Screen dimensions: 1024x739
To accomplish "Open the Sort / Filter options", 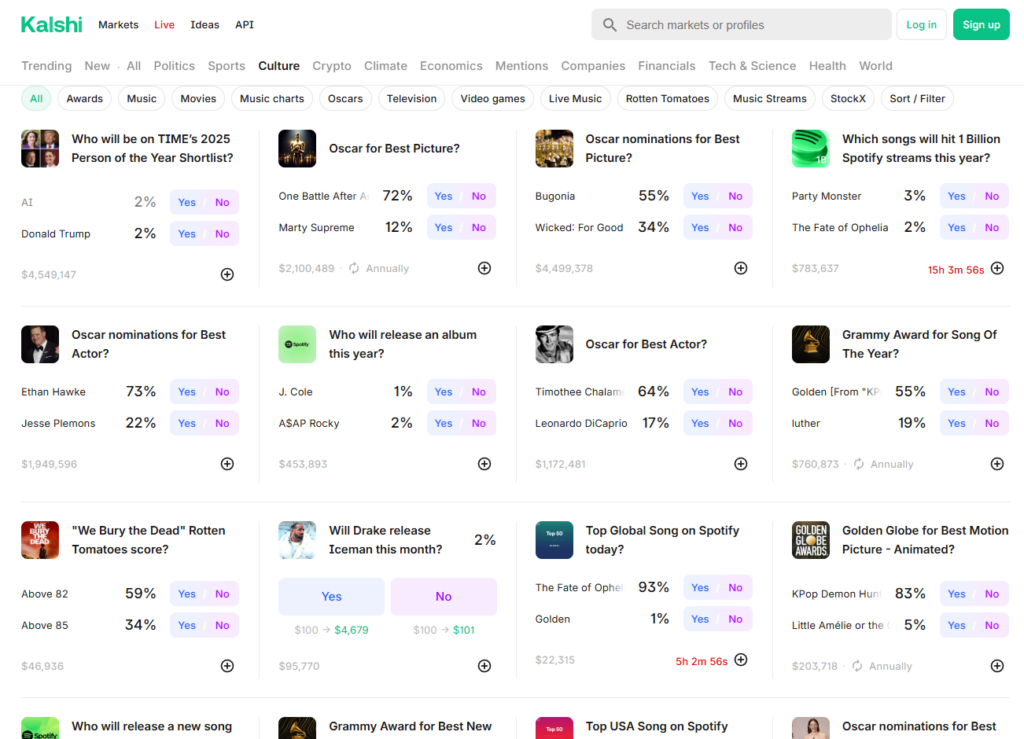I will pyautogui.click(x=917, y=99).
